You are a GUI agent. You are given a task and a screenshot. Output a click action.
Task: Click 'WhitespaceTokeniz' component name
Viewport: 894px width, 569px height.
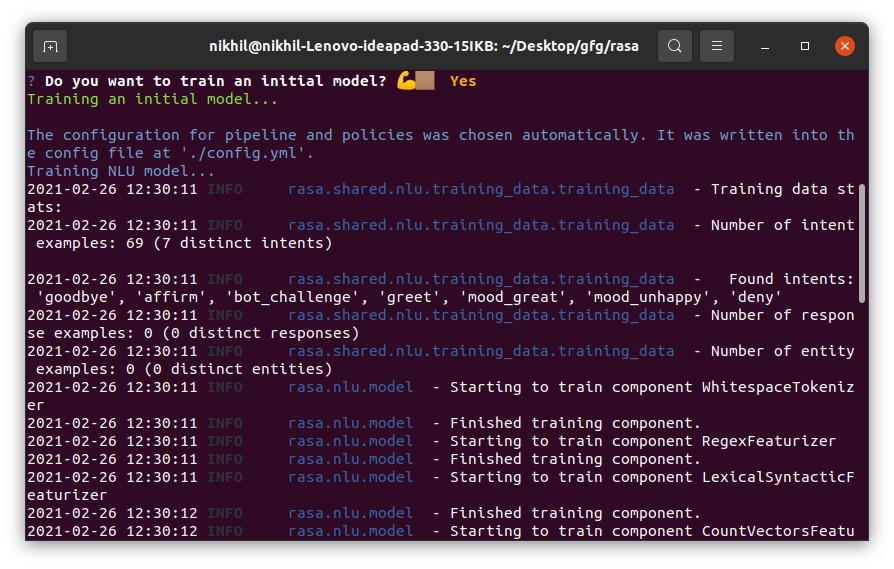point(778,388)
